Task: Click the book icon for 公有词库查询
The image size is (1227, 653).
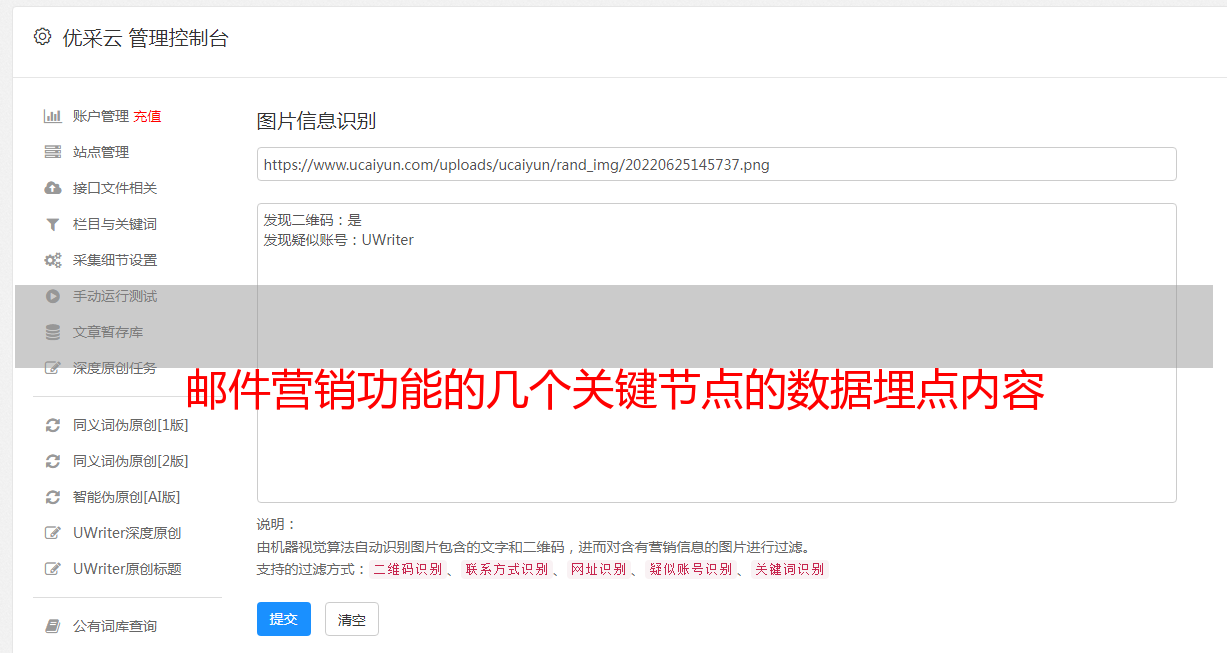Action: [53, 626]
